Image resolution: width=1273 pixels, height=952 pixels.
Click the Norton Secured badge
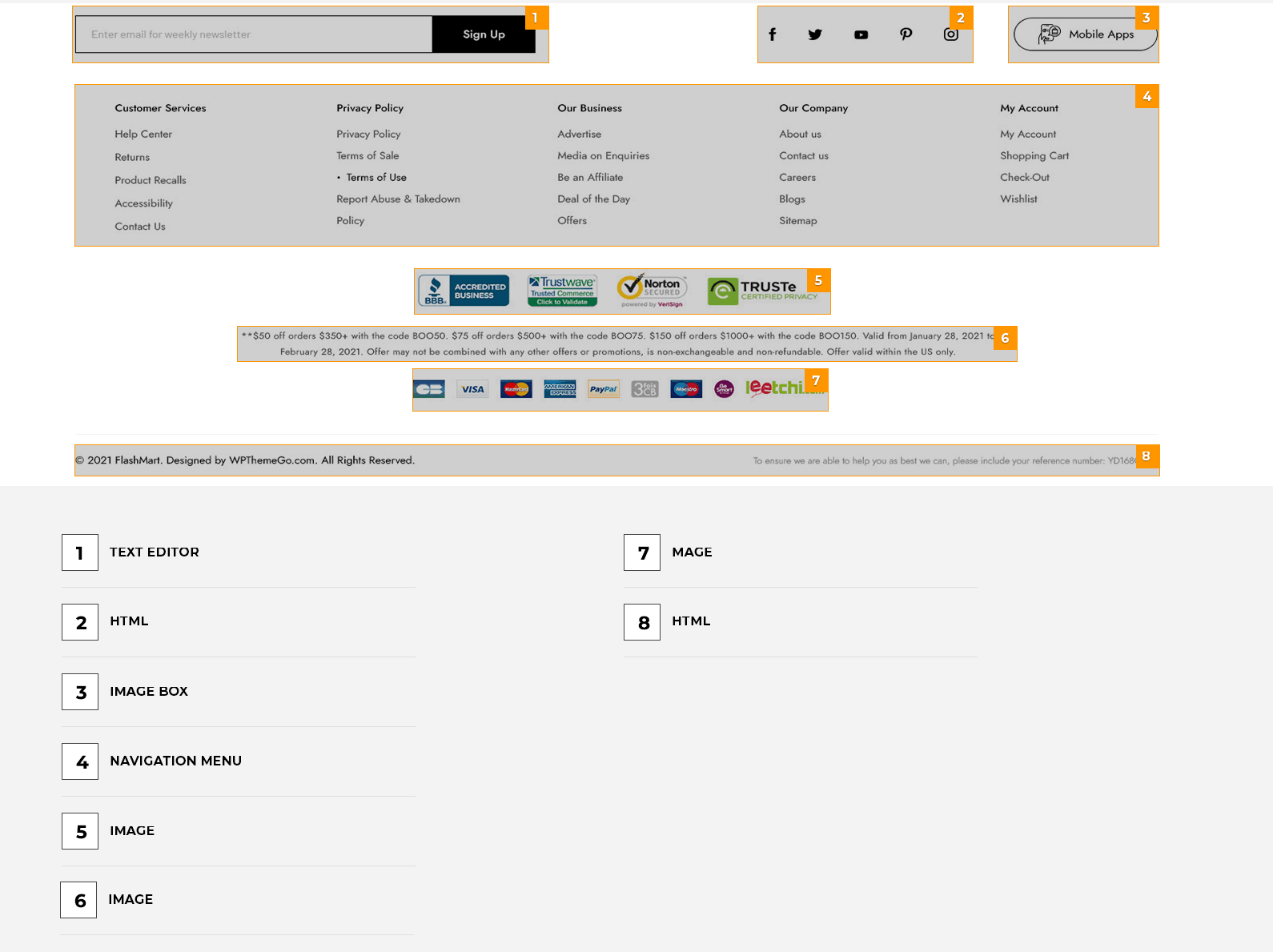coord(652,291)
